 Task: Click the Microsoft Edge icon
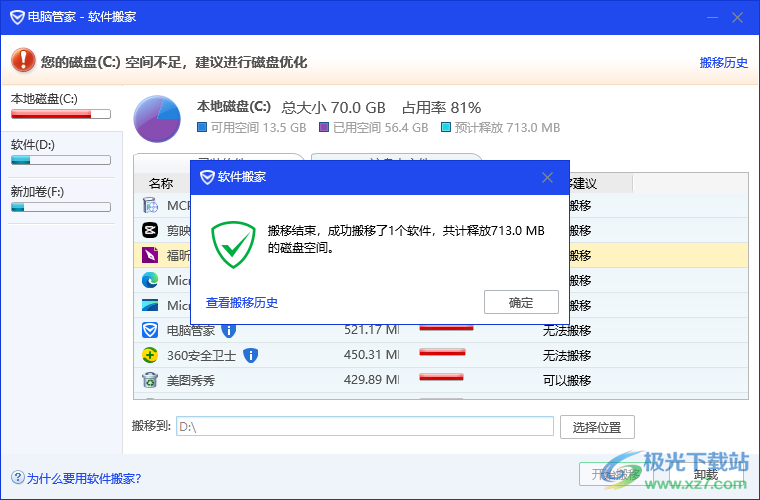150,280
